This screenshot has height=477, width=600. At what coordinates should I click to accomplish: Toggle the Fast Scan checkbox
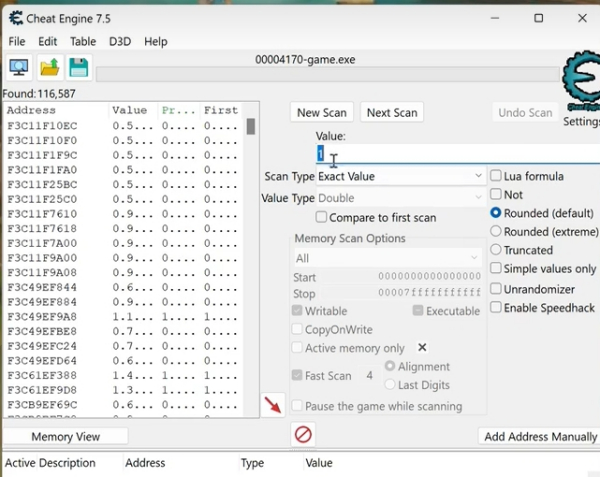pyautogui.click(x=297, y=375)
